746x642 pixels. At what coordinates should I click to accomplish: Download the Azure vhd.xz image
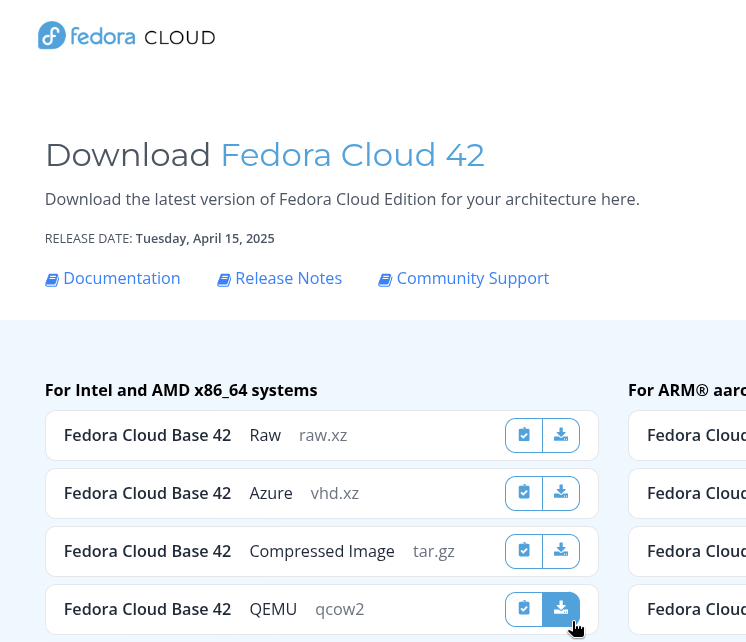561,493
